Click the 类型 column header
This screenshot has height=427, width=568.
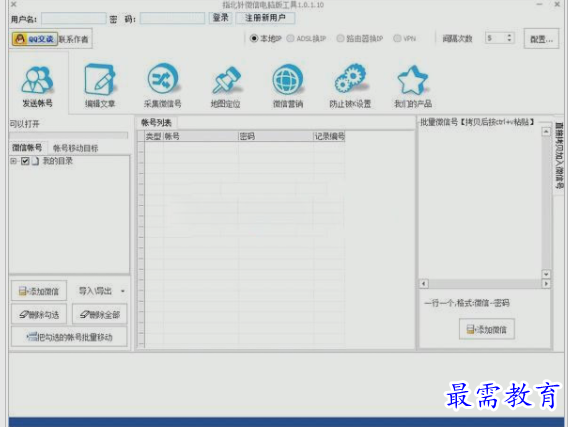(154, 136)
